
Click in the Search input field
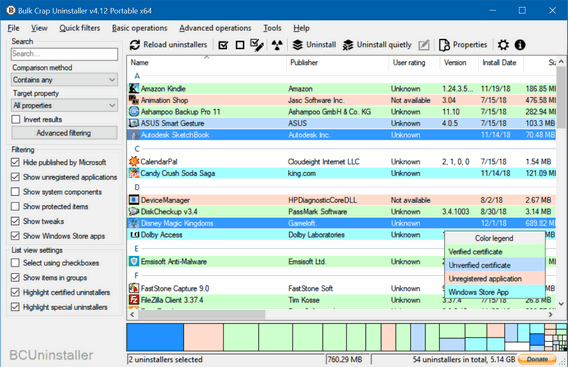tap(64, 54)
